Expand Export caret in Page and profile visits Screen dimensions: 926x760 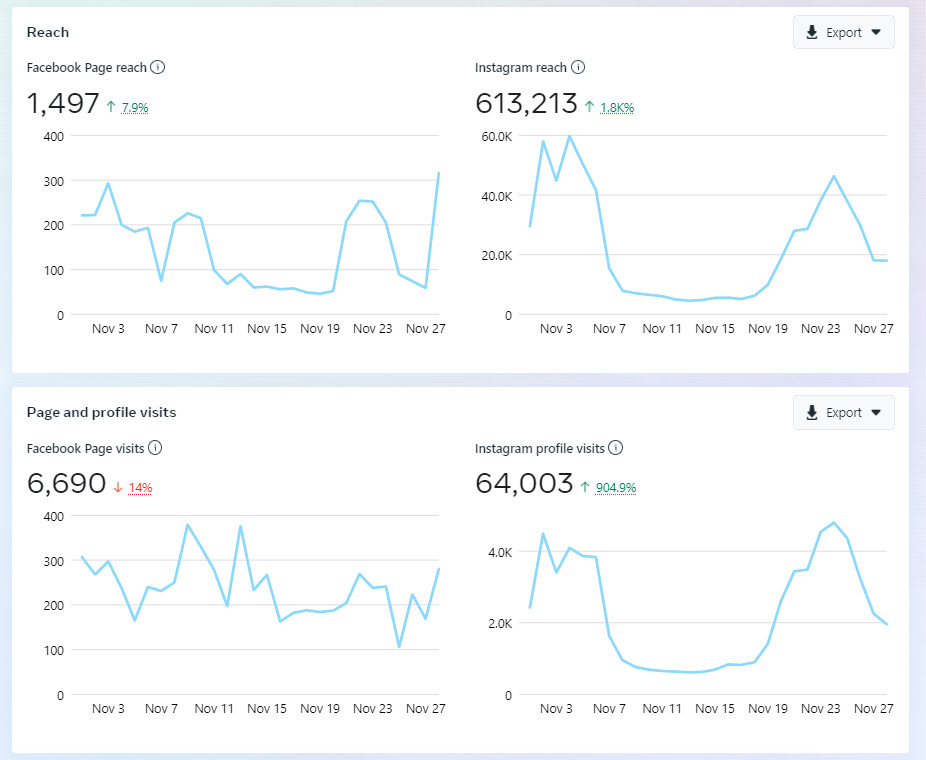pos(876,412)
